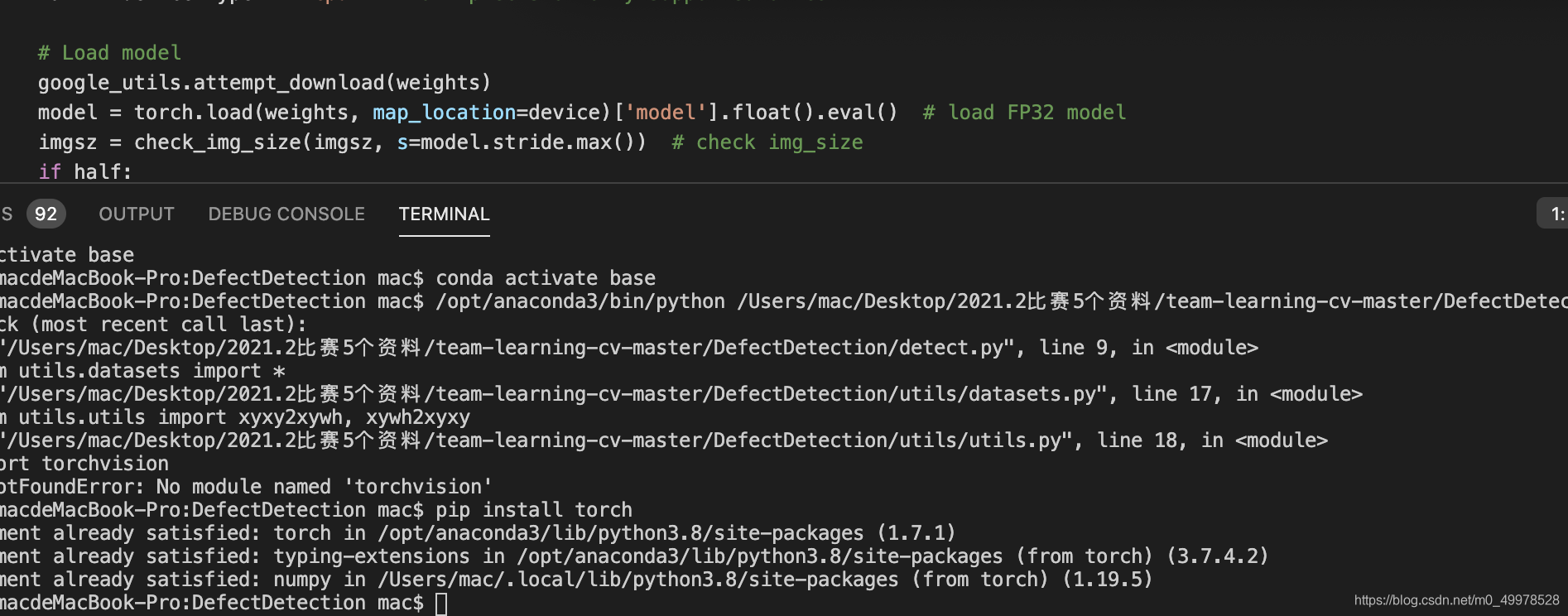Click the /opt/anaconda3/bin/python command path
This screenshot has height=616, width=1568.
[580, 301]
